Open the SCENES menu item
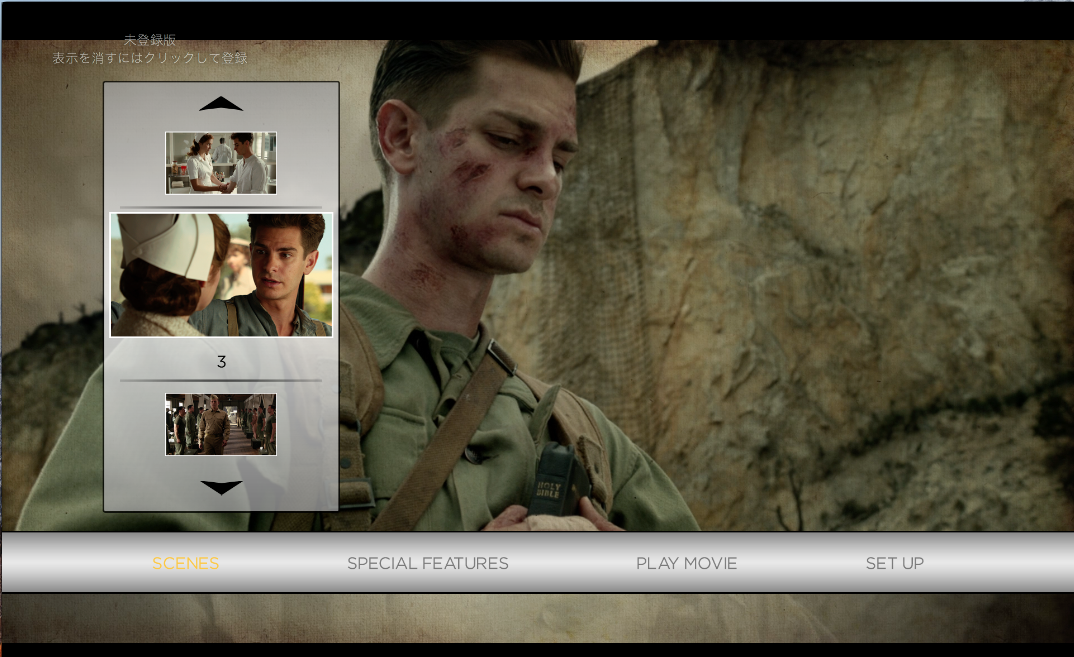This screenshot has width=1074, height=657. coord(185,563)
